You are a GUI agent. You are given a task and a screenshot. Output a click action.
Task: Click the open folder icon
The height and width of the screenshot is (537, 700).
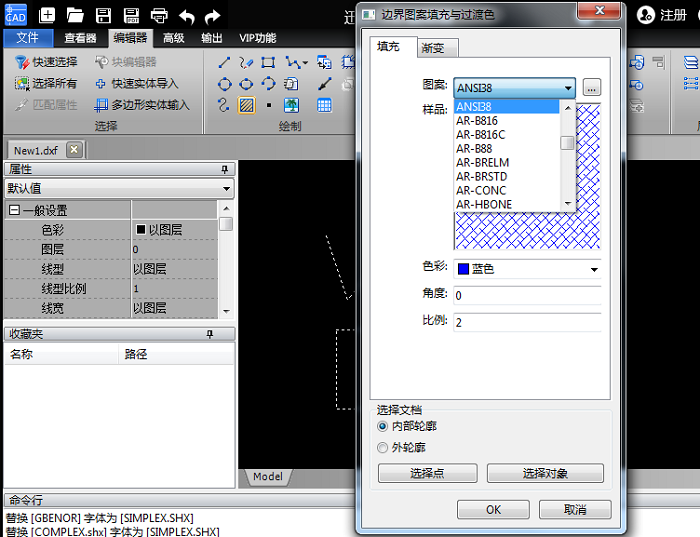coord(75,15)
